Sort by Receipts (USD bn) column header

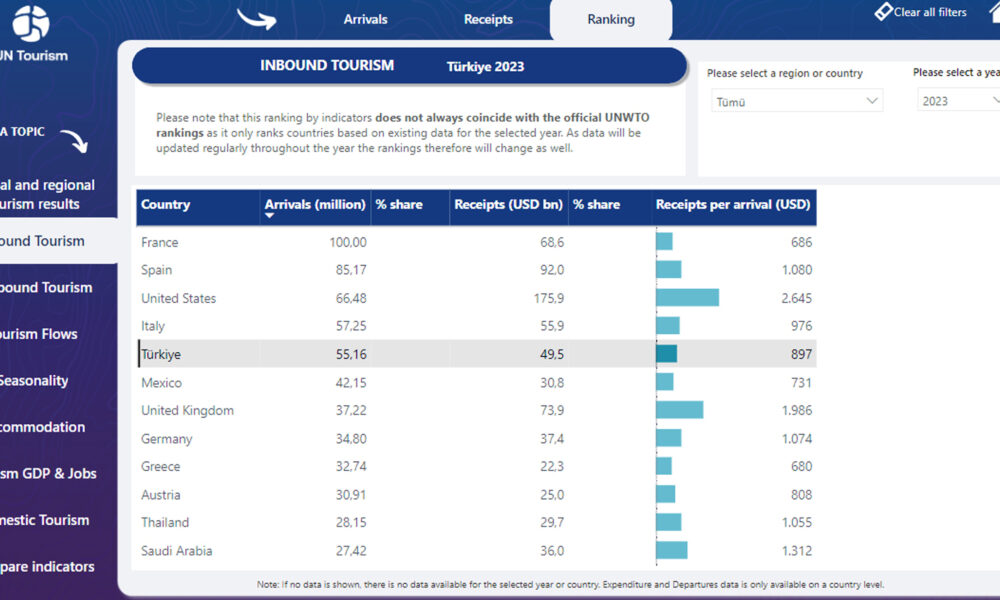click(508, 204)
